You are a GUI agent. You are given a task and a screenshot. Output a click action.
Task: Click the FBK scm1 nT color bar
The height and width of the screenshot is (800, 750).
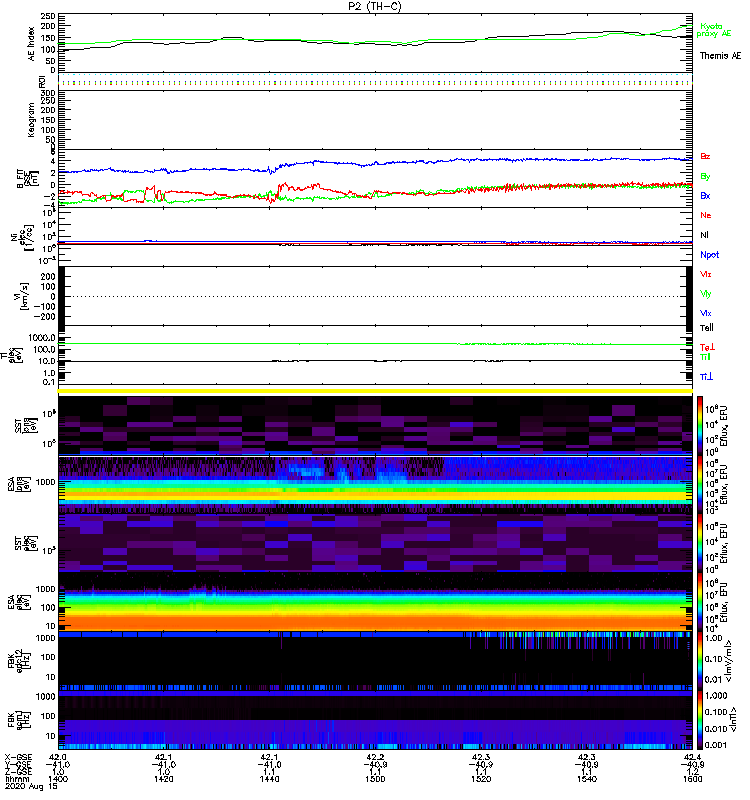click(x=700, y=720)
